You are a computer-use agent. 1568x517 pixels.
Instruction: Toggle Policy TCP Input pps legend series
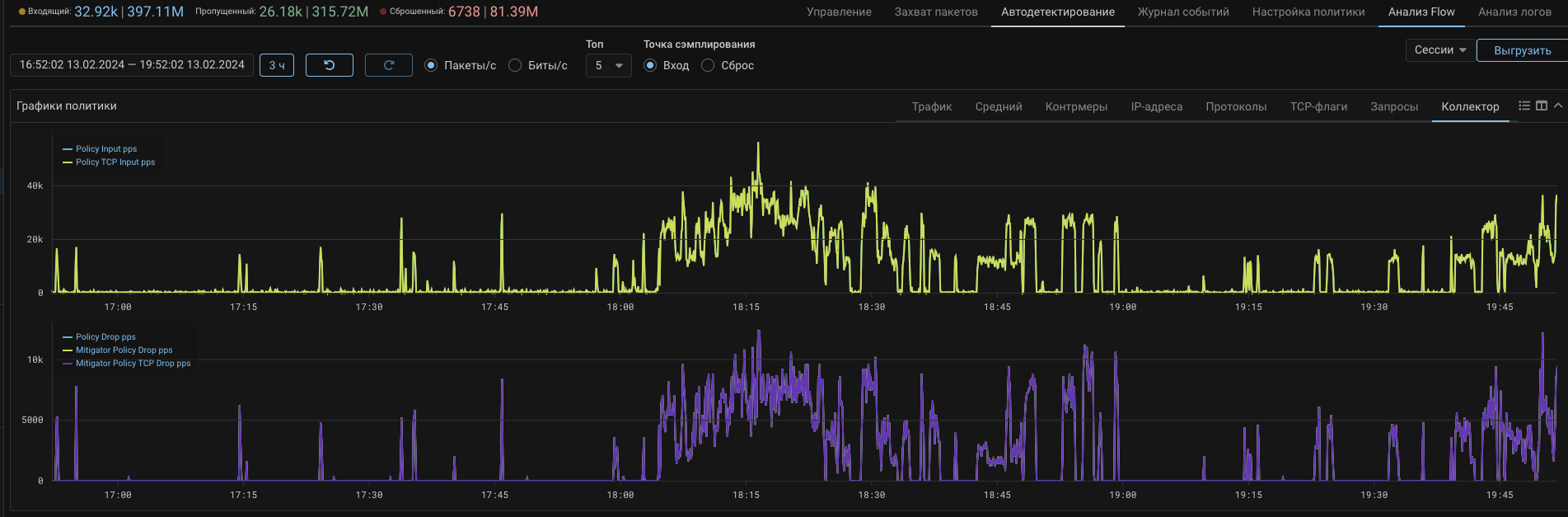[115, 162]
